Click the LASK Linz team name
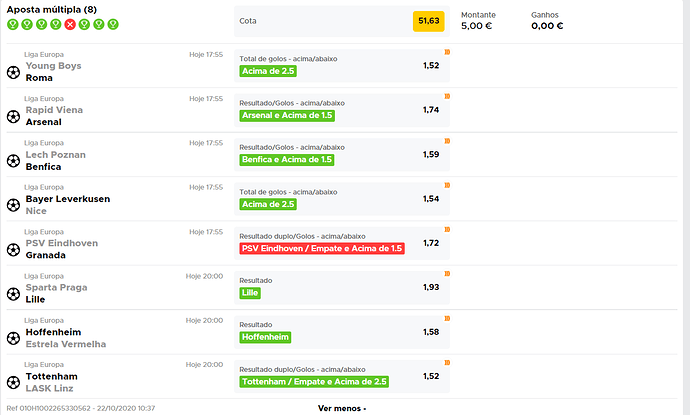Image resolution: width=690 pixels, height=415 pixels. 49,389
